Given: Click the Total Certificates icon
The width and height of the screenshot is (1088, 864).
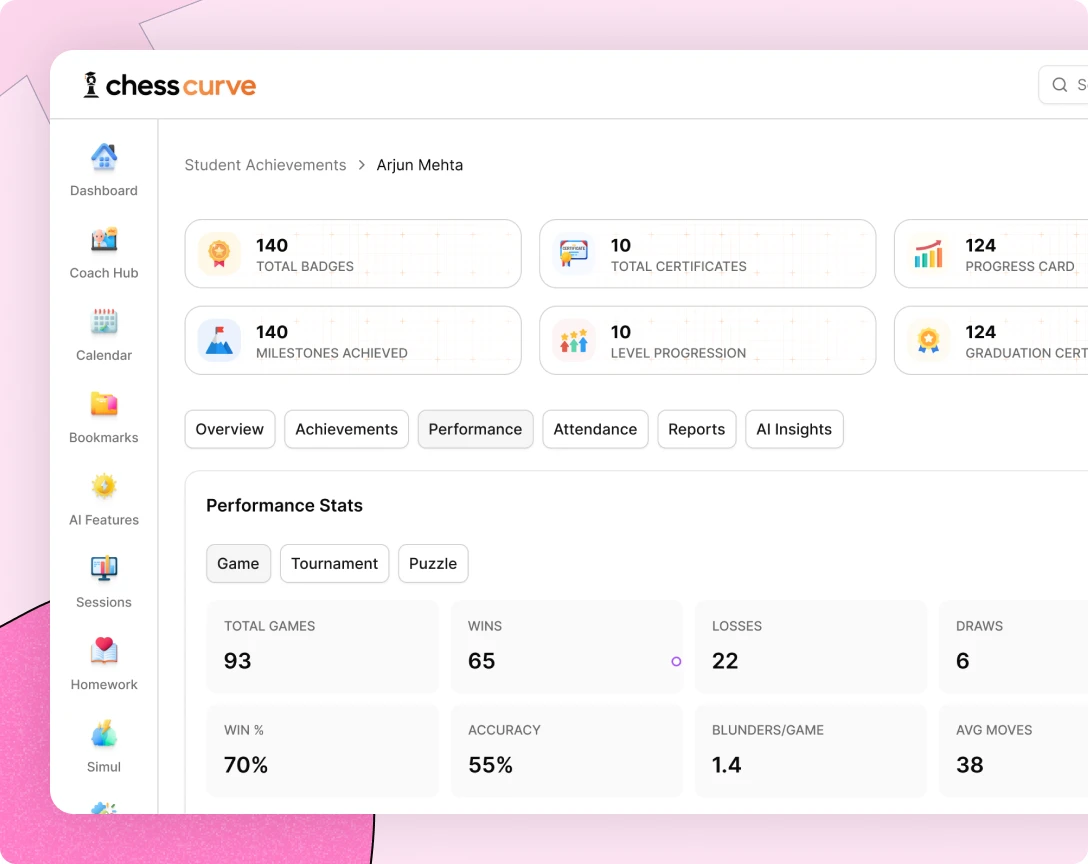Looking at the screenshot, I should [574, 254].
